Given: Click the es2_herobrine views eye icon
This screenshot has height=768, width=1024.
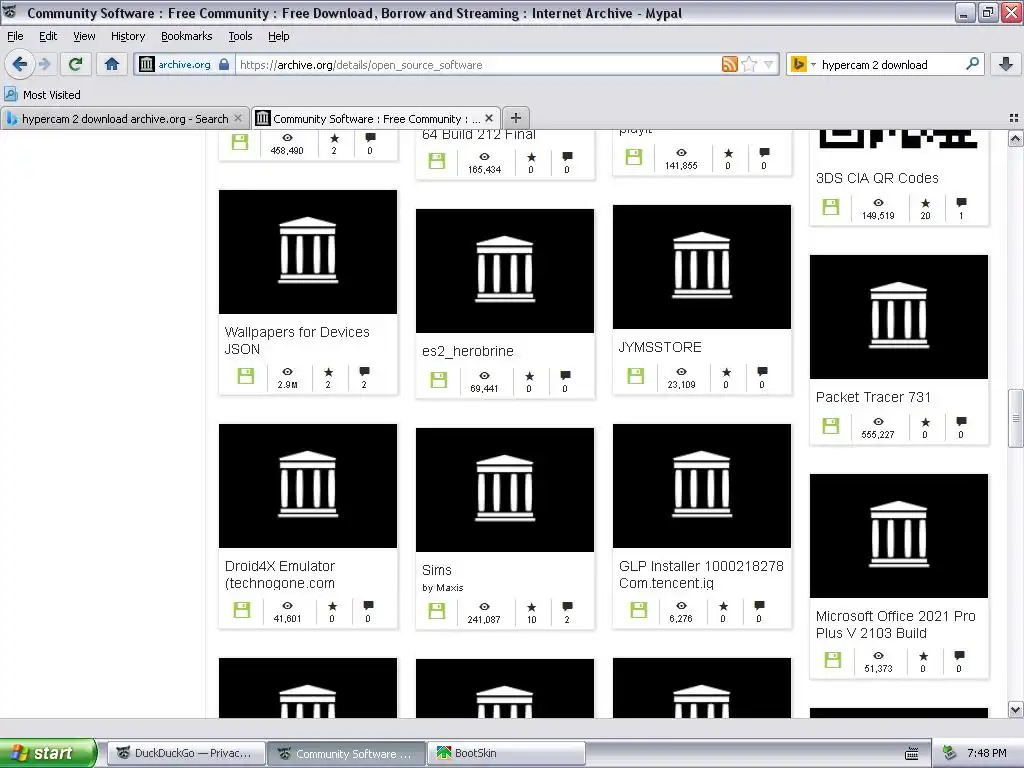Looking at the screenshot, I should pyautogui.click(x=484, y=376).
